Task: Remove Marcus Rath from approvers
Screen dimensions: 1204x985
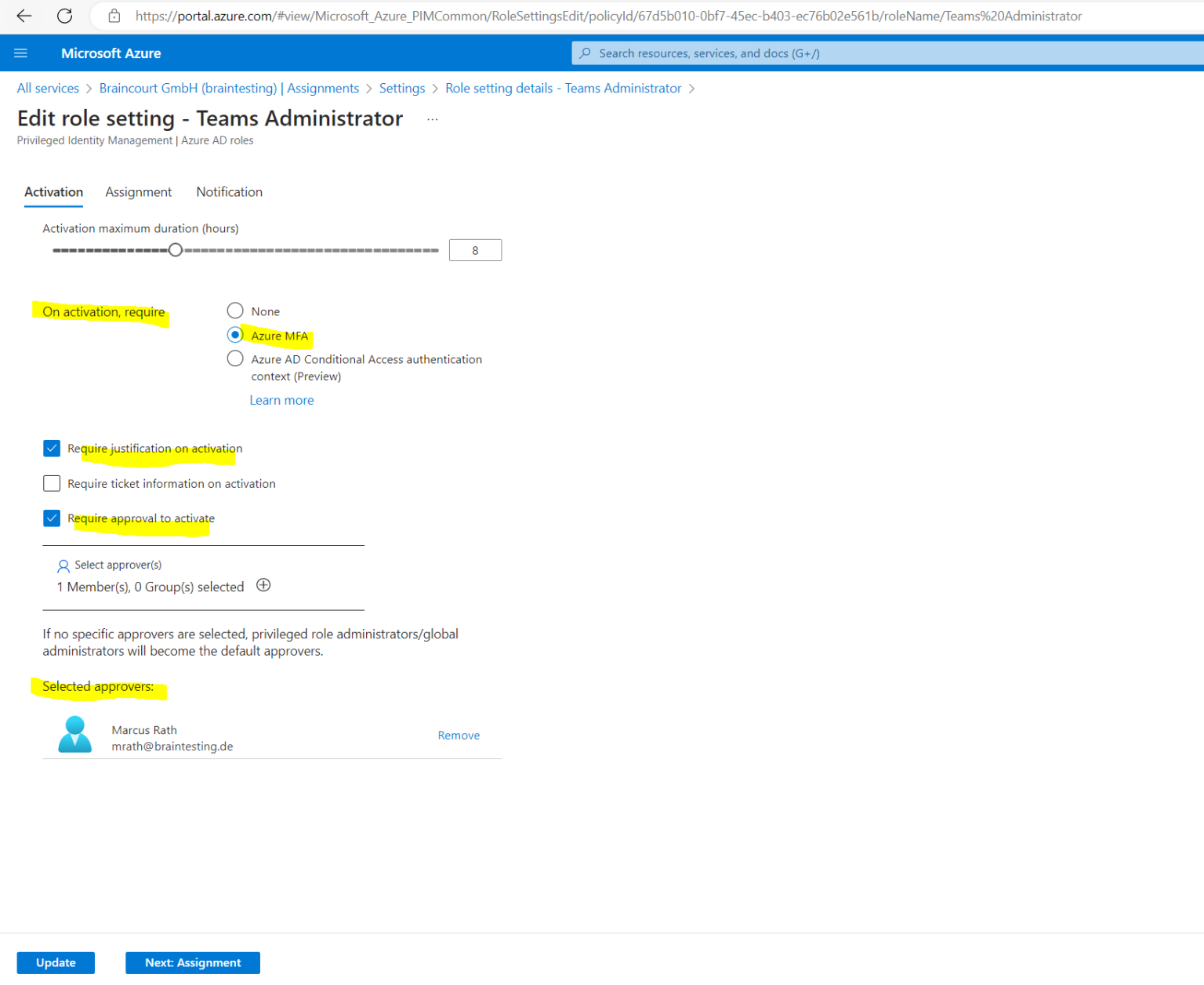Action: pyautogui.click(x=459, y=735)
